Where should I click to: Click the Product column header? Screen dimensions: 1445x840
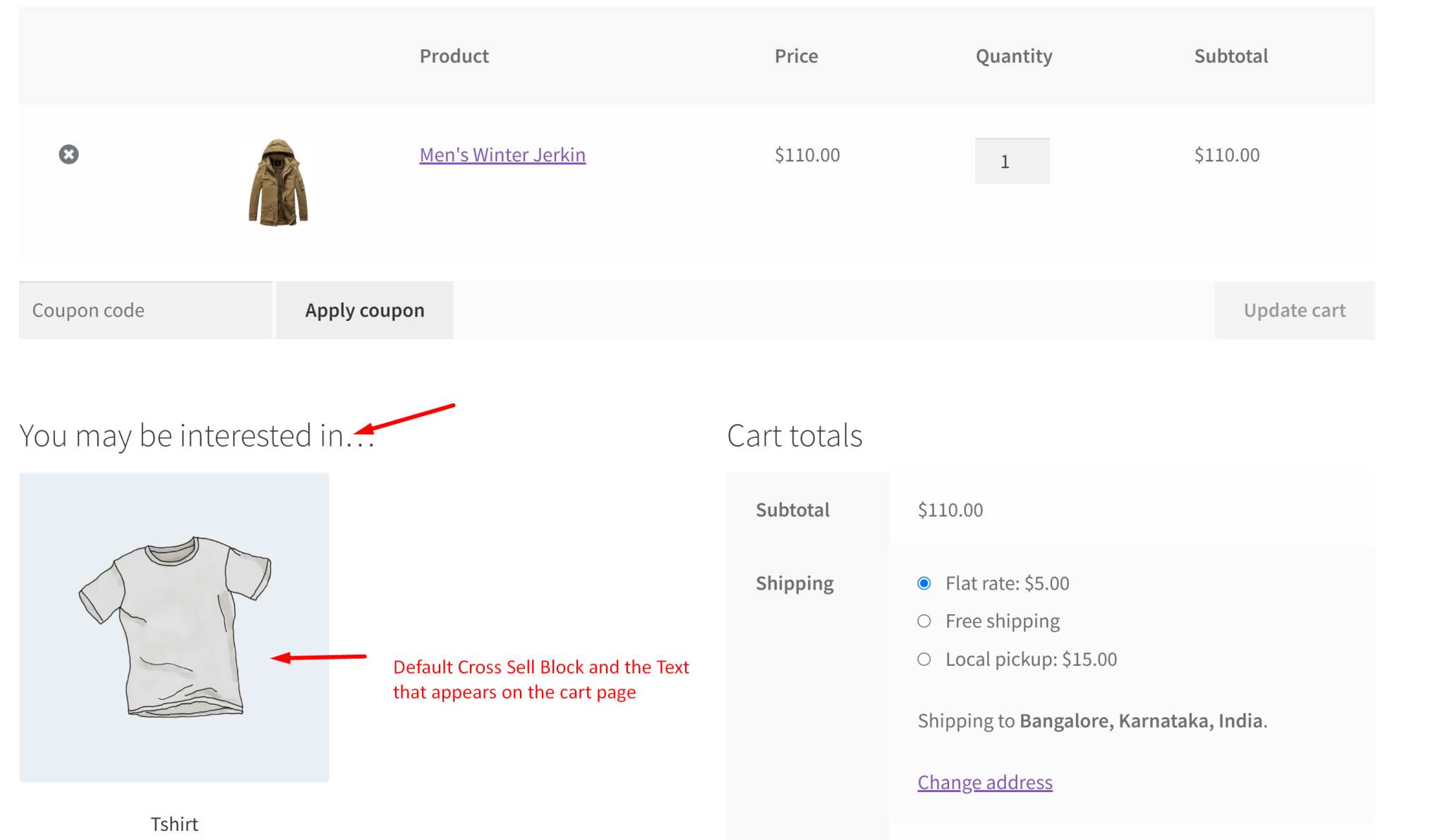[x=454, y=56]
